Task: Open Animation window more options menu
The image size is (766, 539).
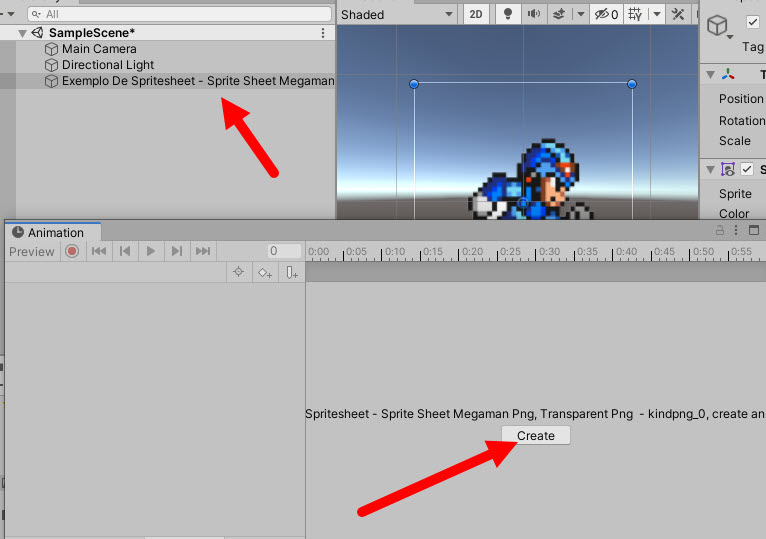Action: point(736,230)
